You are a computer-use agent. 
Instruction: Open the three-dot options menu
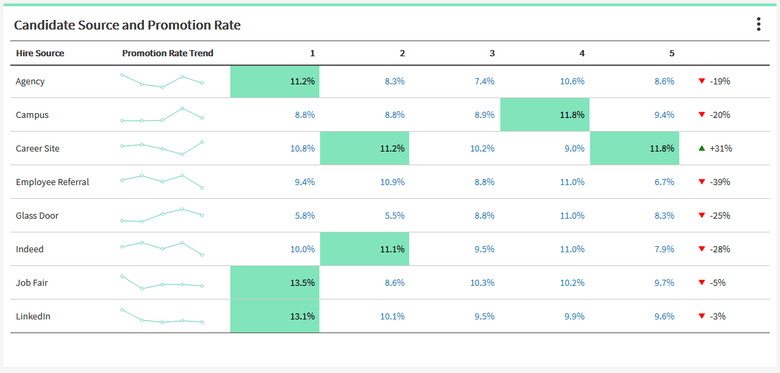tap(758, 24)
